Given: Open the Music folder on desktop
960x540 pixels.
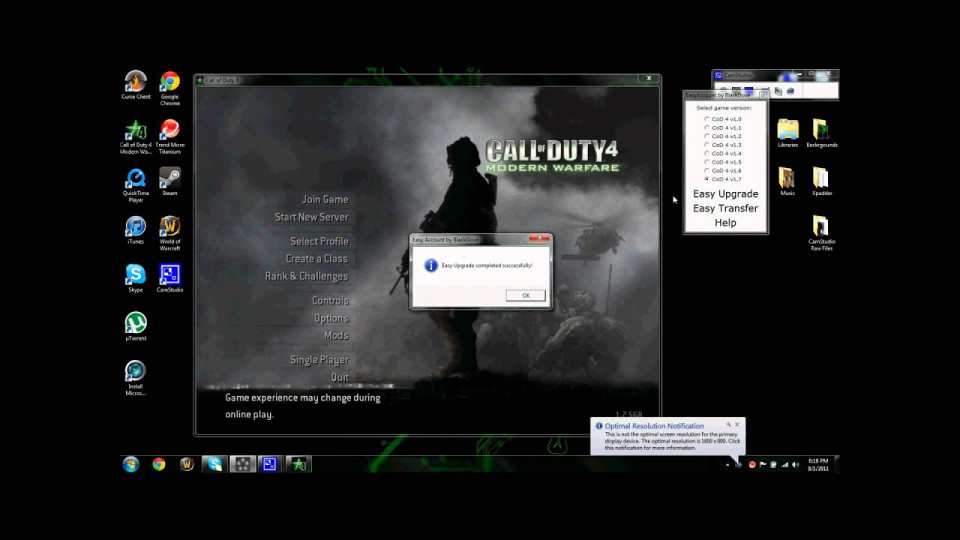Looking at the screenshot, I should [787, 181].
